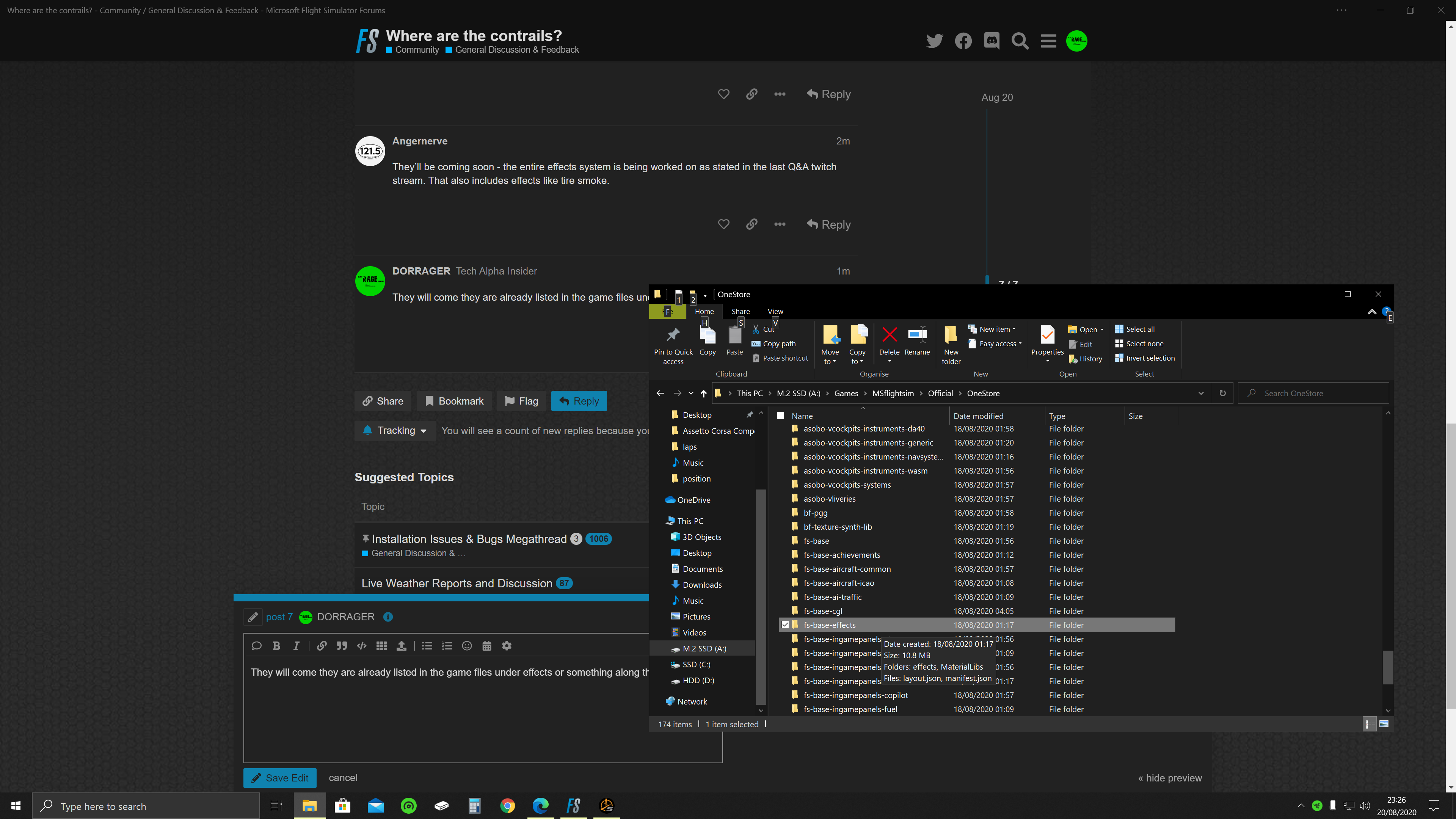Insert date and time in the forum editor
Viewport: 1456px width, 819px height.
click(x=486, y=645)
